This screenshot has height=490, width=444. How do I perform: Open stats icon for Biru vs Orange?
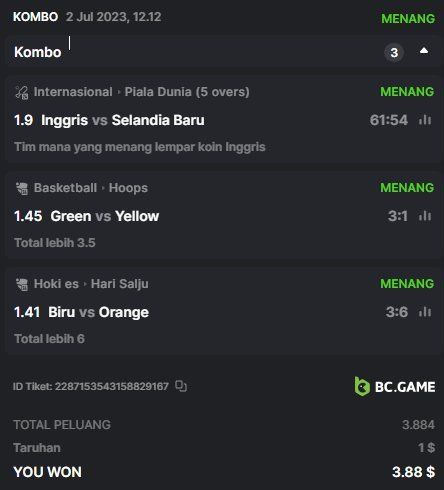point(425,312)
